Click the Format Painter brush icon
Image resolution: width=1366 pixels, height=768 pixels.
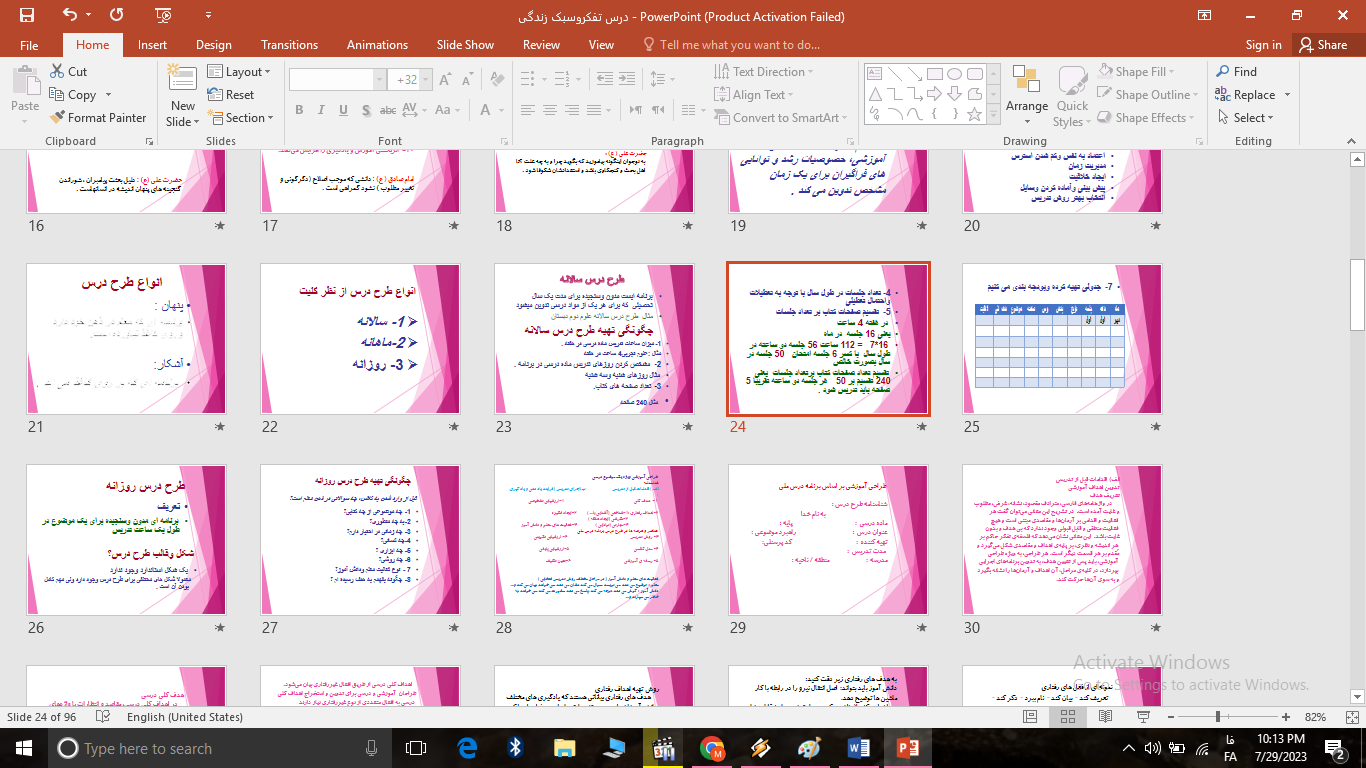click(x=57, y=118)
